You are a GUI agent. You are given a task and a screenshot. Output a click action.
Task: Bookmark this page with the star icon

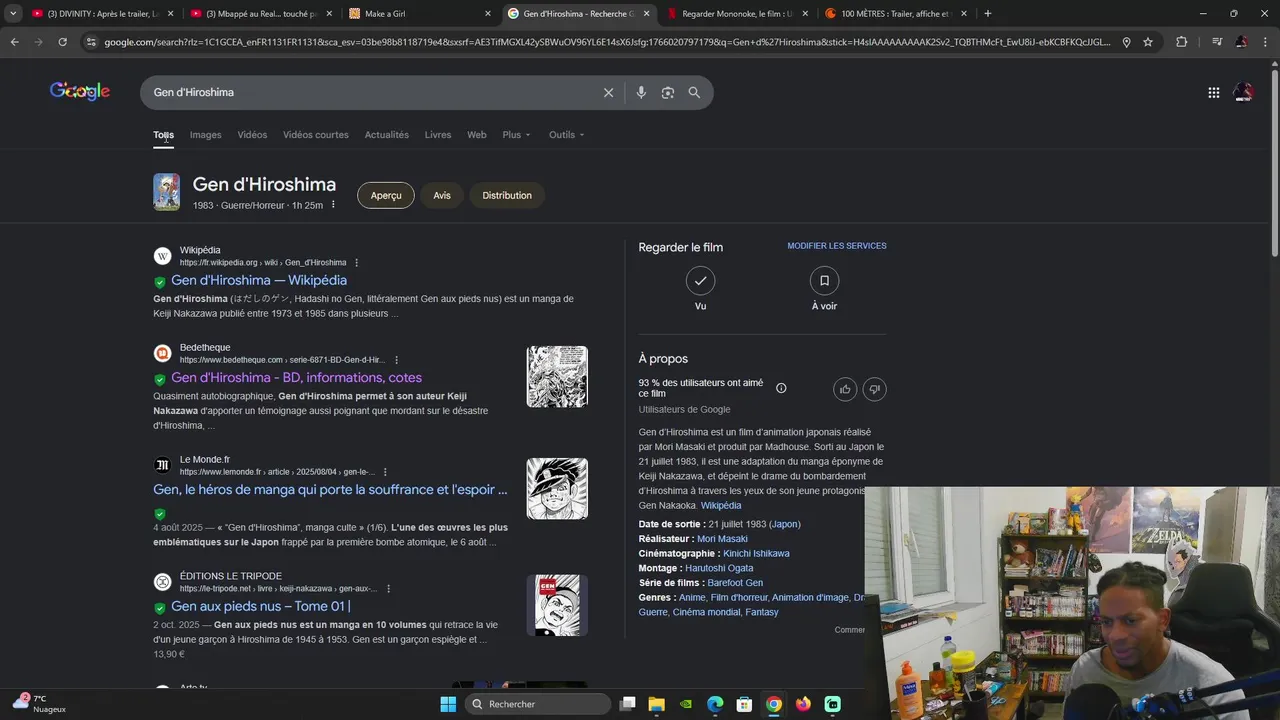point(1148,42)
